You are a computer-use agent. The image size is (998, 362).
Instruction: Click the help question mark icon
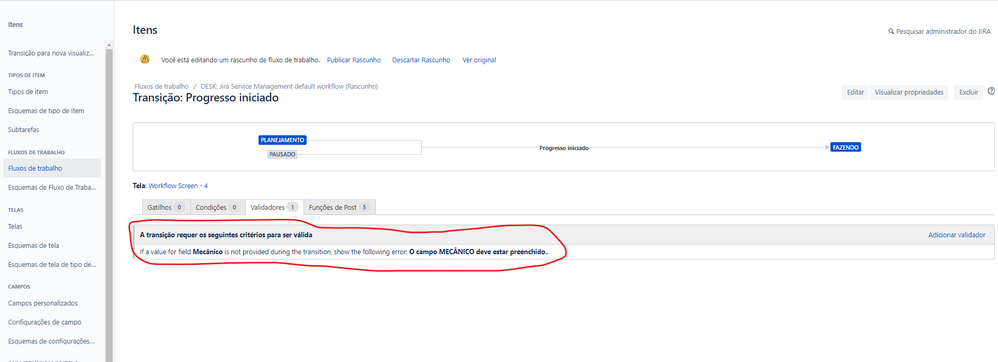[991, 92]
